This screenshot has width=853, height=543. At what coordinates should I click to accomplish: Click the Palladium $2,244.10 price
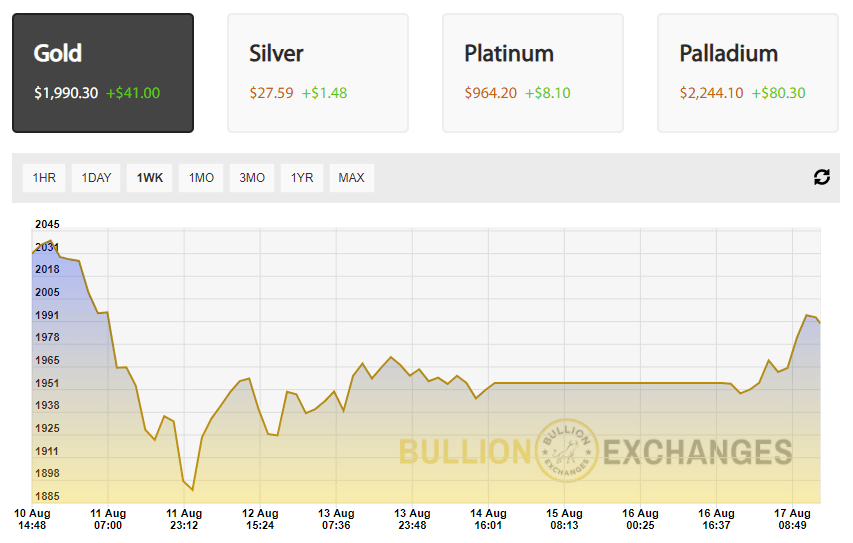(711, 93)
